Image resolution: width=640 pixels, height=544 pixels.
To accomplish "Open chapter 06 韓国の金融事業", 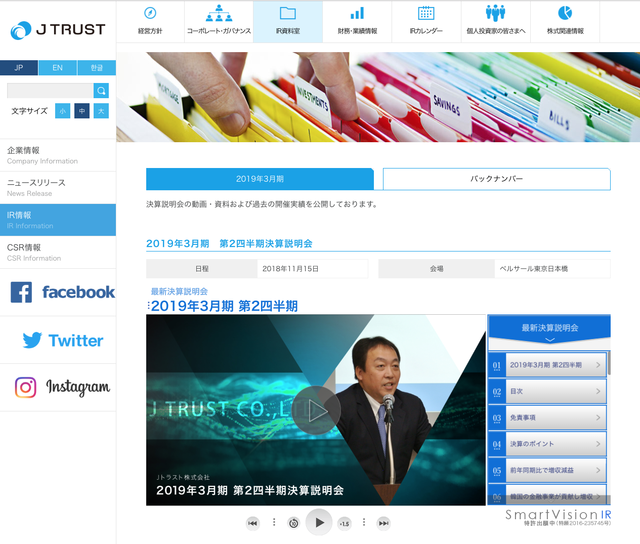I will 547,495.
